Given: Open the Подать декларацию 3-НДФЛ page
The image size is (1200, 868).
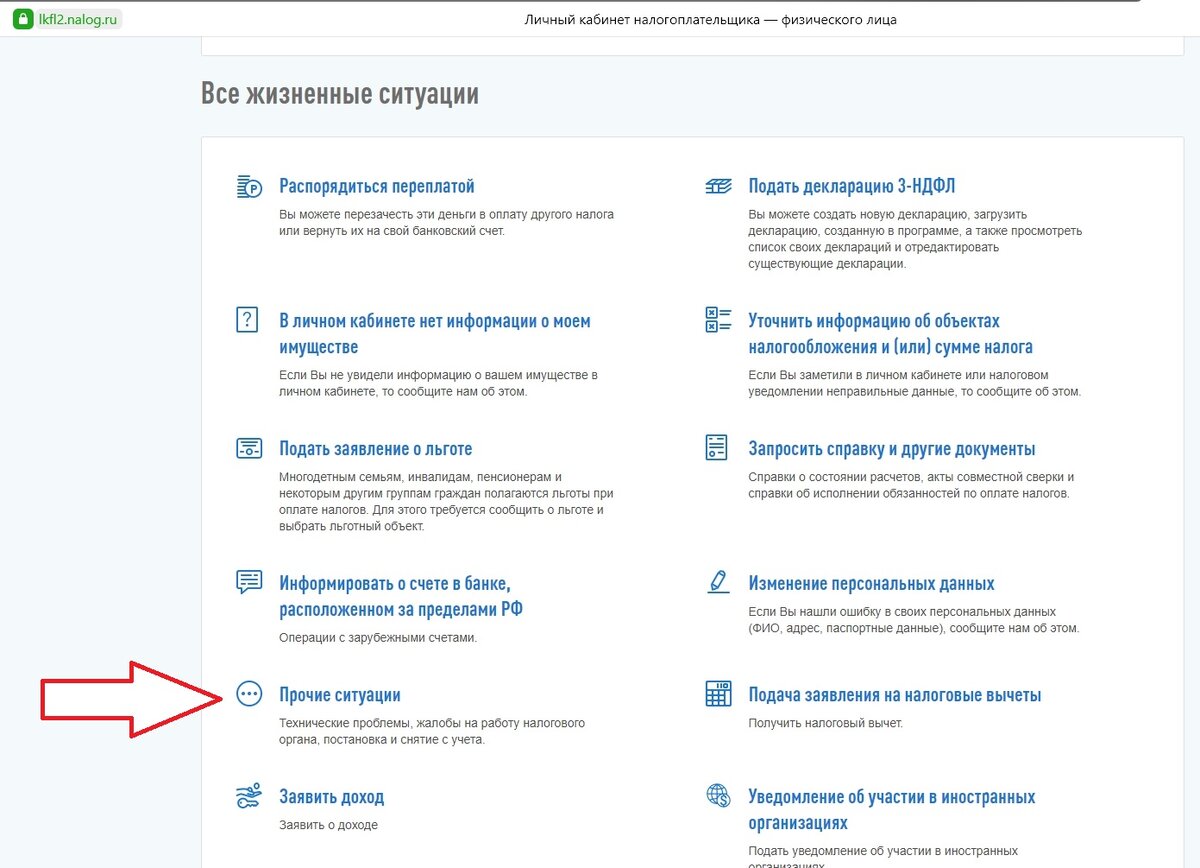Looking at the screenshot, I should tap(854, 185).
